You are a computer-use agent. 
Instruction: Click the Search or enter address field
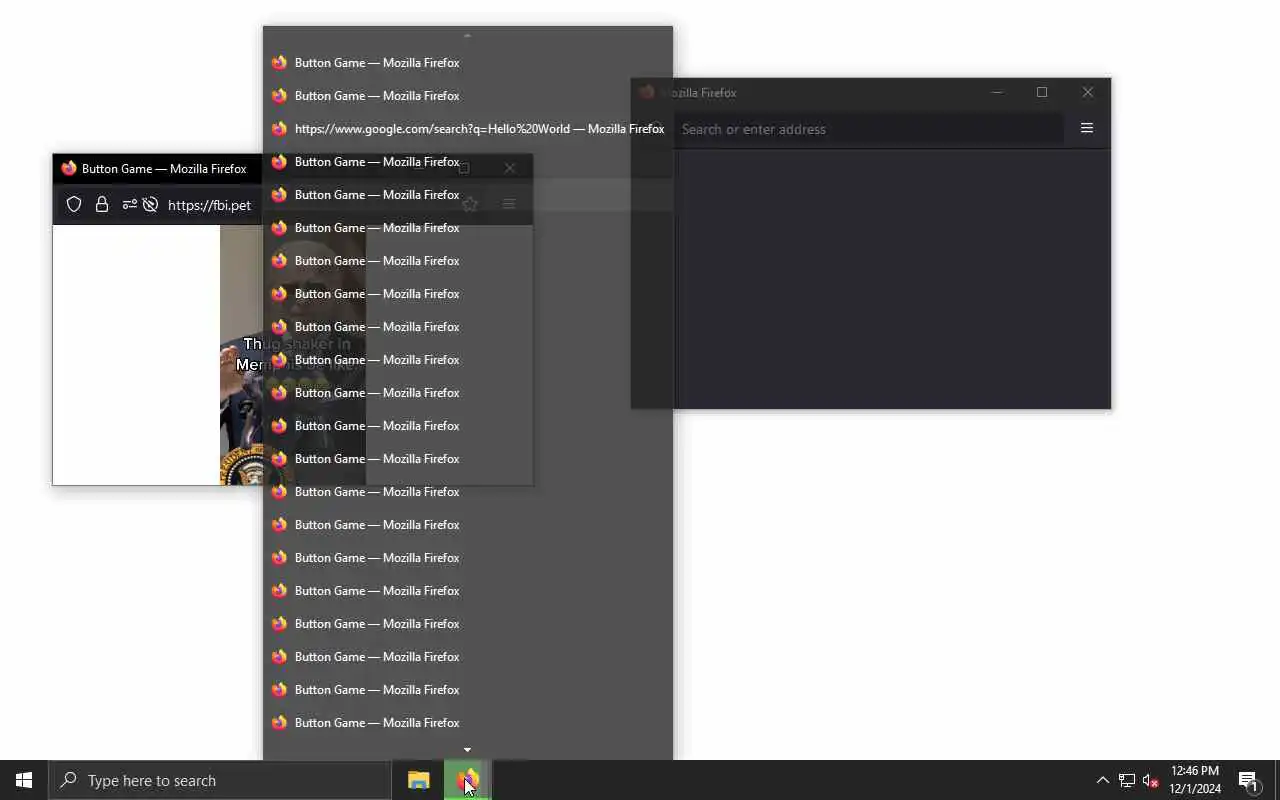click(868, 129)
